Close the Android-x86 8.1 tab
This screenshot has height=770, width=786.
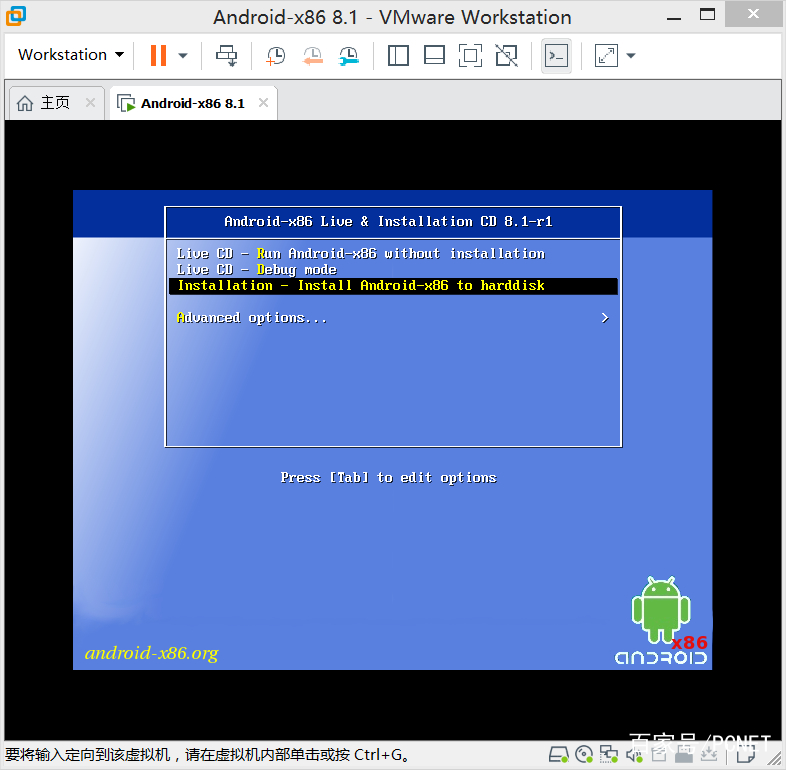click(263, 103)
